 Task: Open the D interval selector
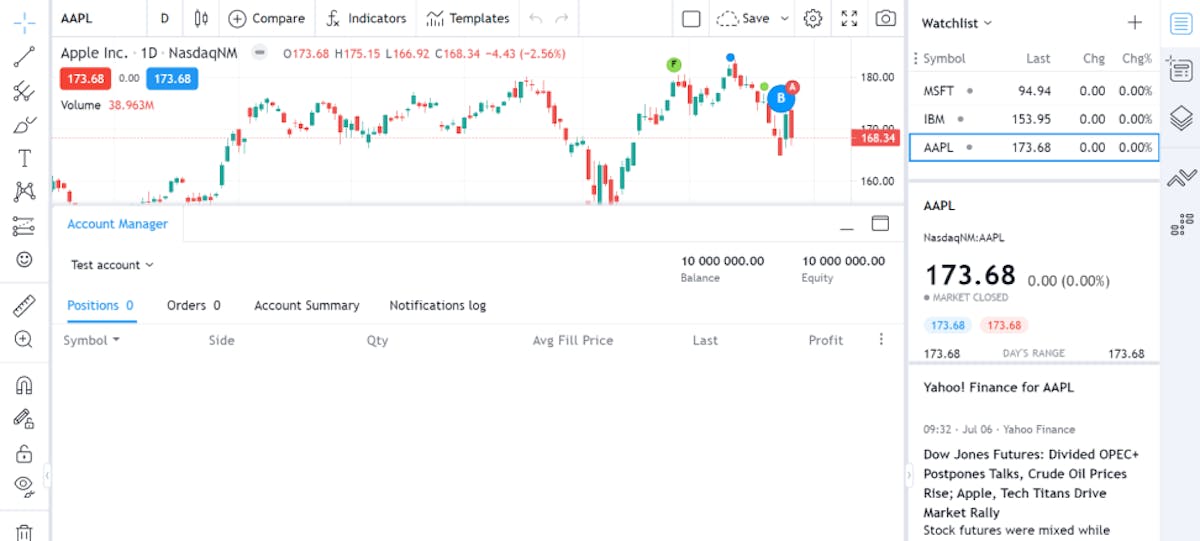pyautogui.click(x=165, y=18)
